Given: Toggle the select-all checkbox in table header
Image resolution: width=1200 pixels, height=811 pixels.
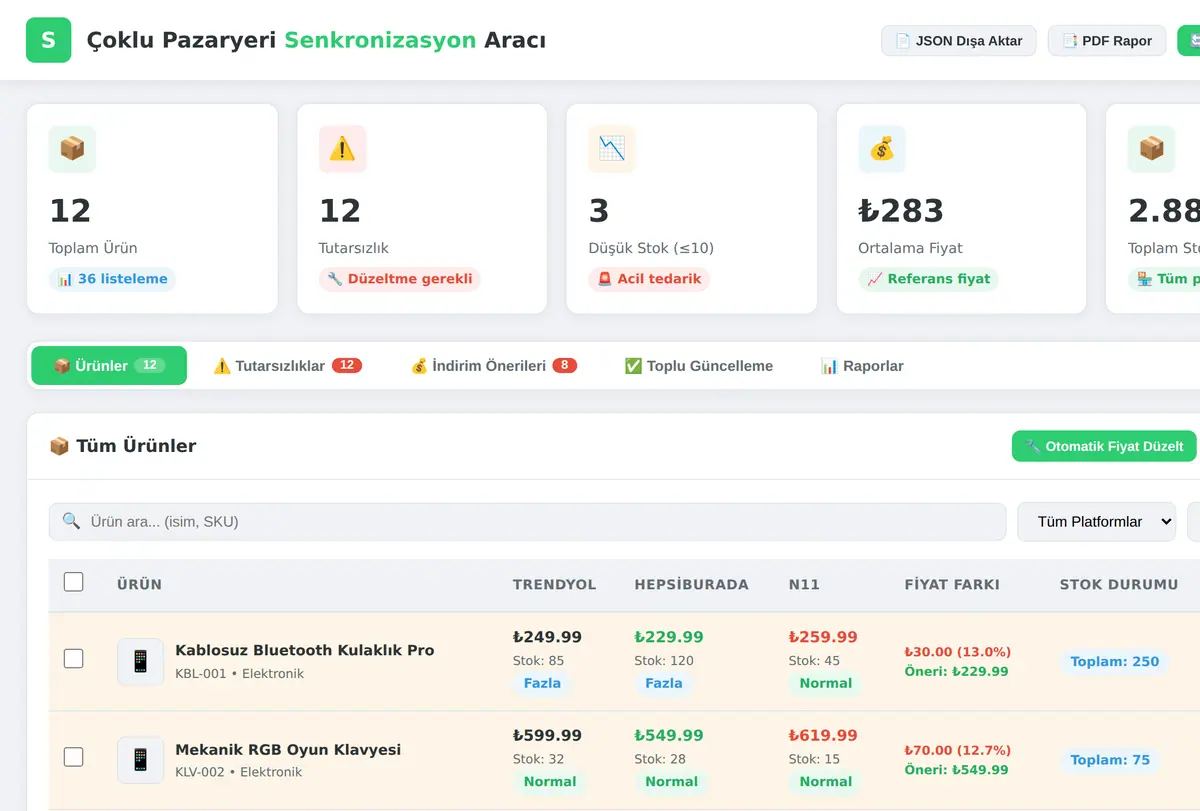Looking at the screenshot, I should (73, 582).
